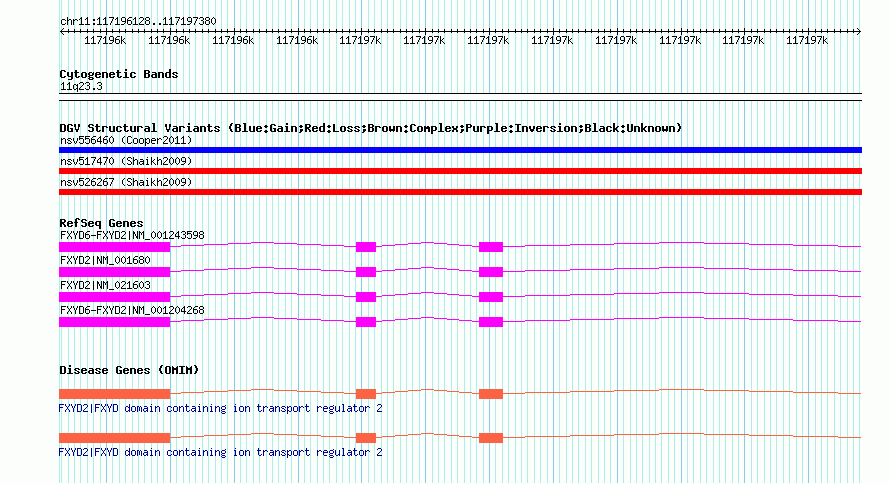Open the lower FXYD2 ion transport regulator link
This screenshot has height=483, width=890.
(x=221, y=452)
